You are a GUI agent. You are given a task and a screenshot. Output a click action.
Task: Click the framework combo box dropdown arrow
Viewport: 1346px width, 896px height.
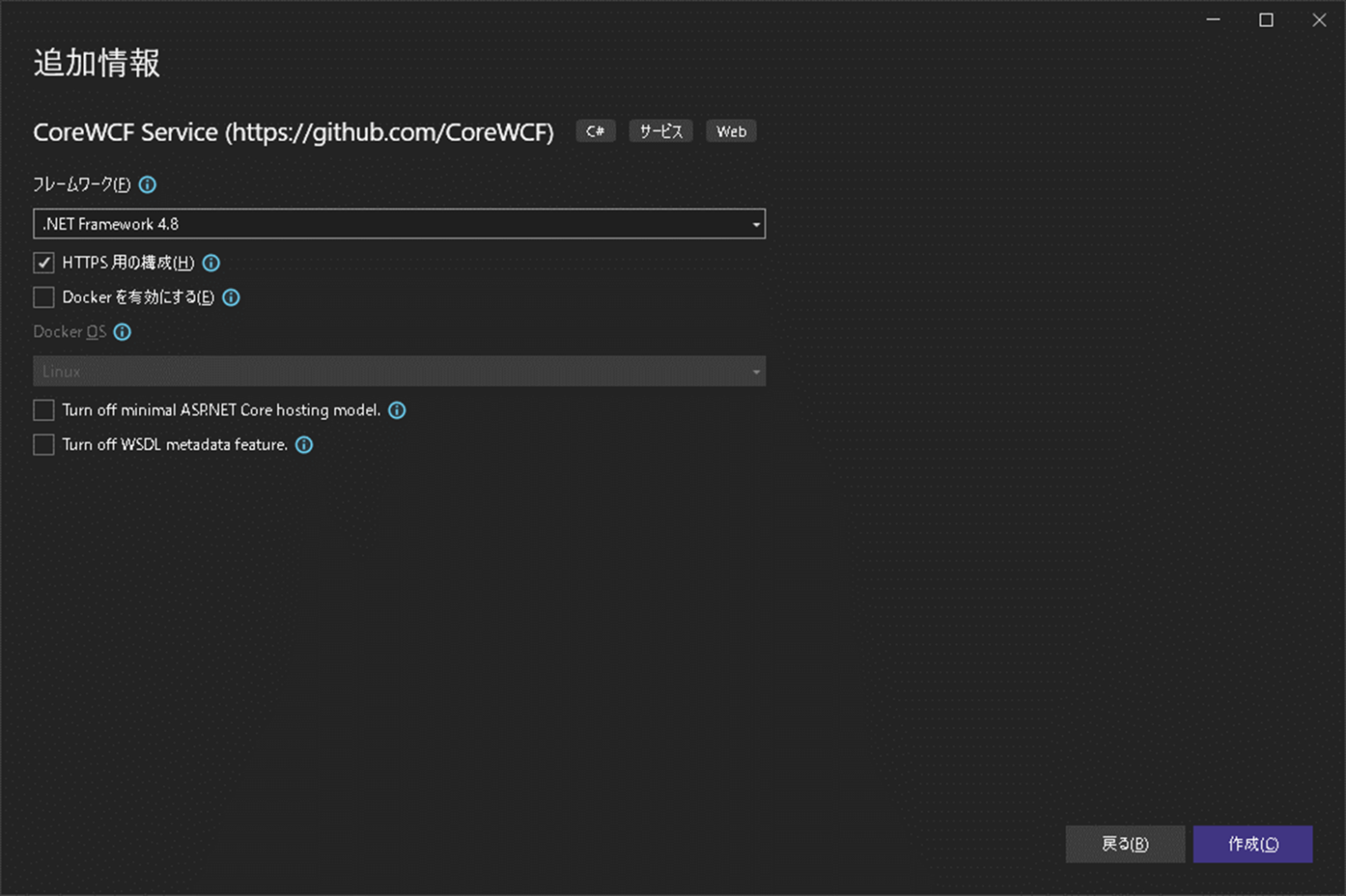coord(754,224)
